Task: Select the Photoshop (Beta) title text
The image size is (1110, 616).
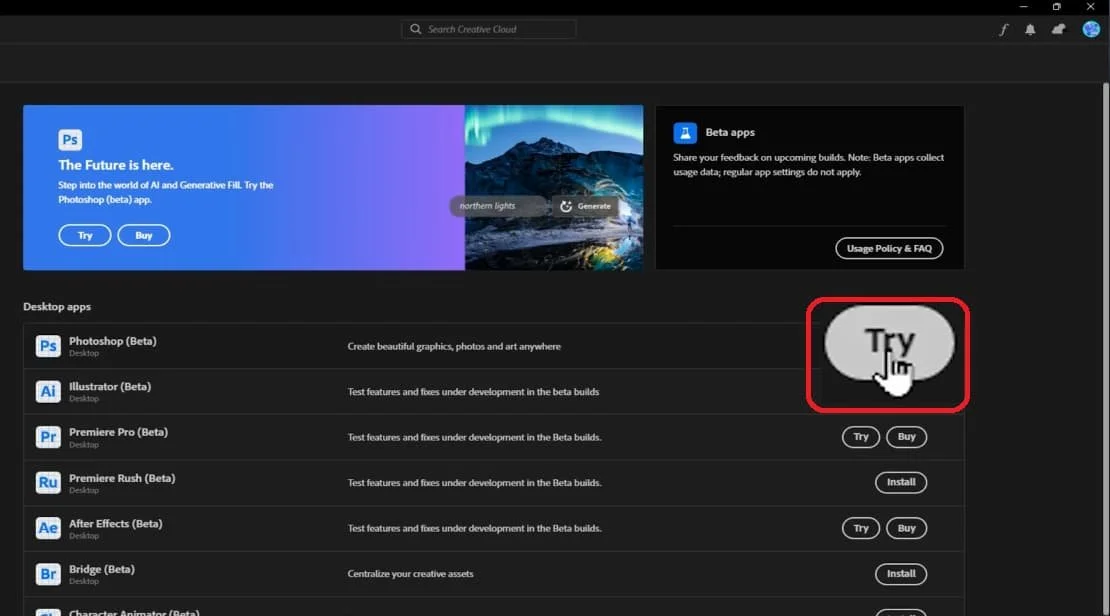Action: [x=113, y=341]
